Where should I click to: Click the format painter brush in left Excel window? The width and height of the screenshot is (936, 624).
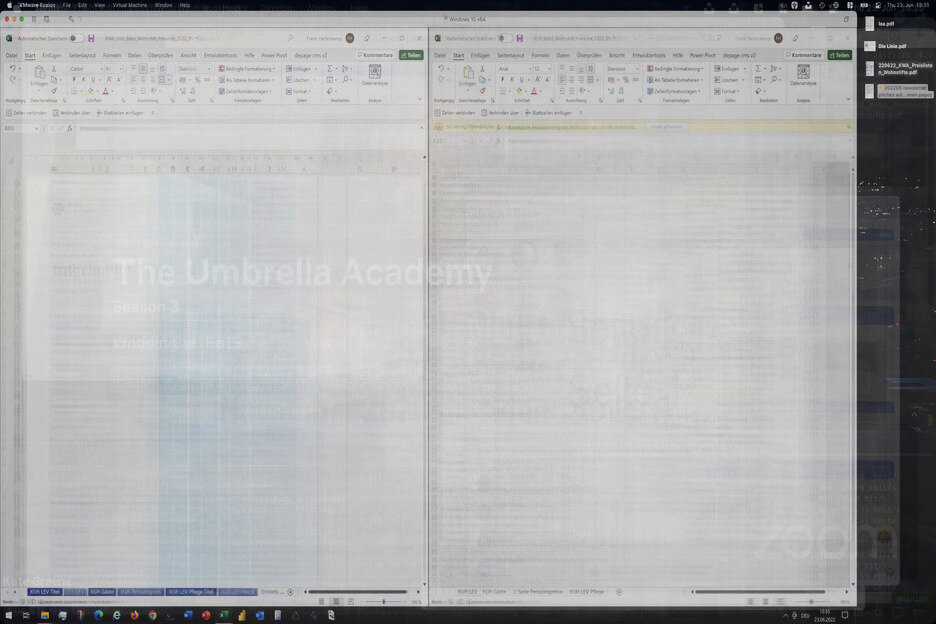click(x=54, y=91)
